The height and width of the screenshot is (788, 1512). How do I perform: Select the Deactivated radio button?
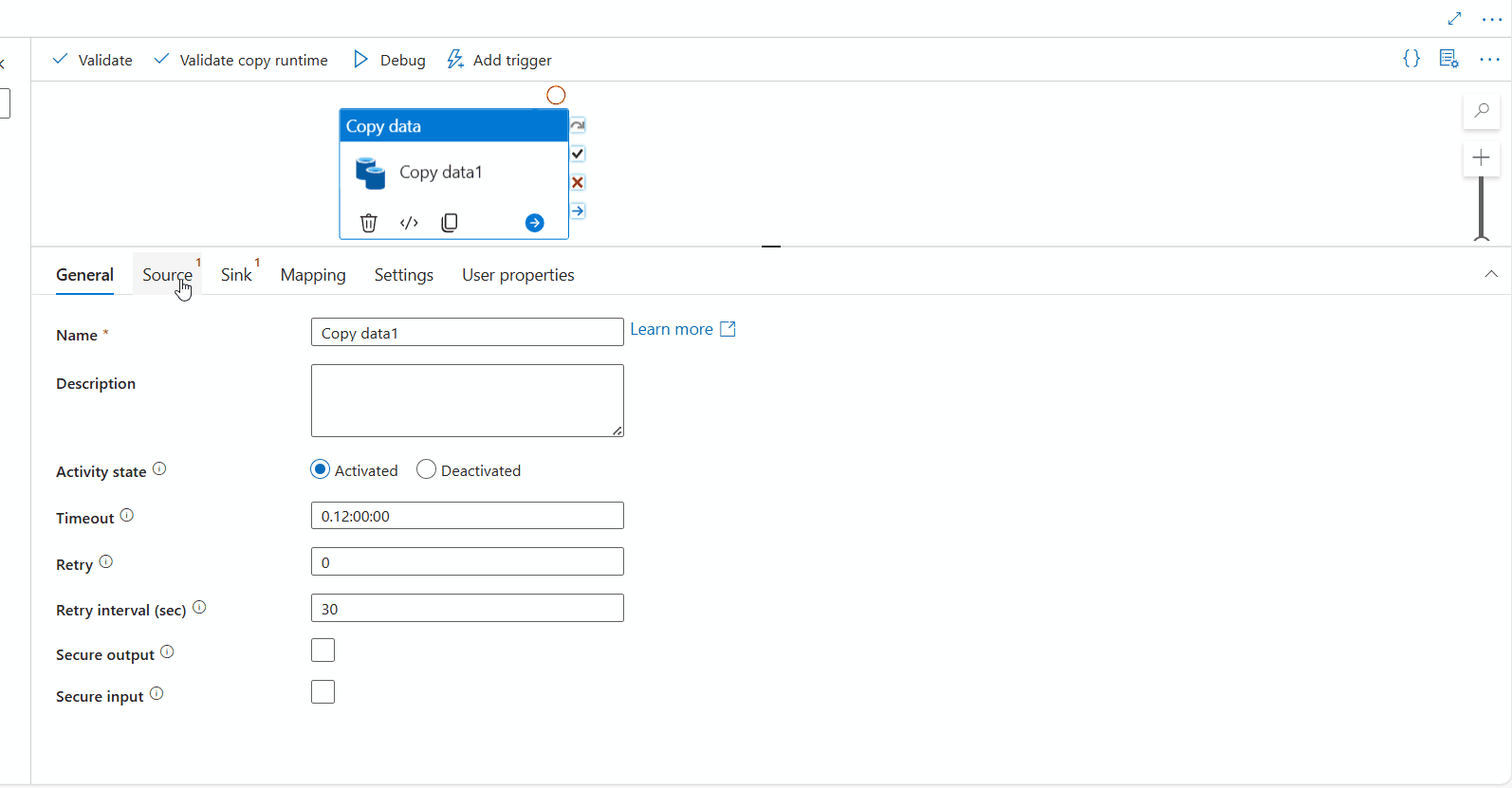pos(427,469)
